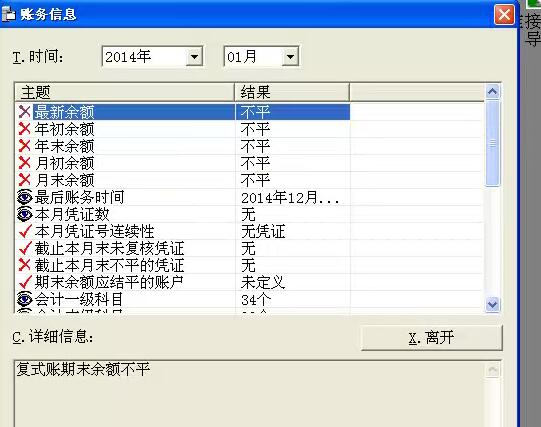The image size is (541, 427).
Task: Click the list scrollbar up arrow
Action: [492, 92]
